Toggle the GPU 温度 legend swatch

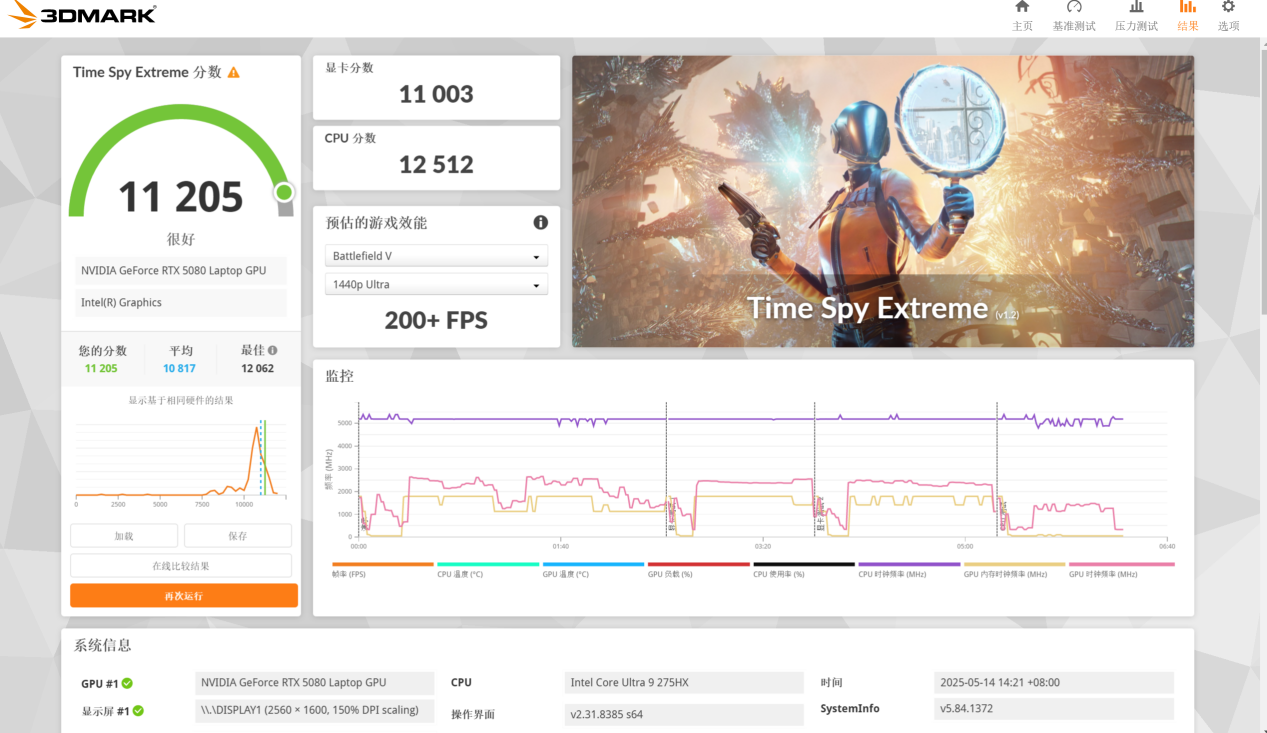(593, 565)
